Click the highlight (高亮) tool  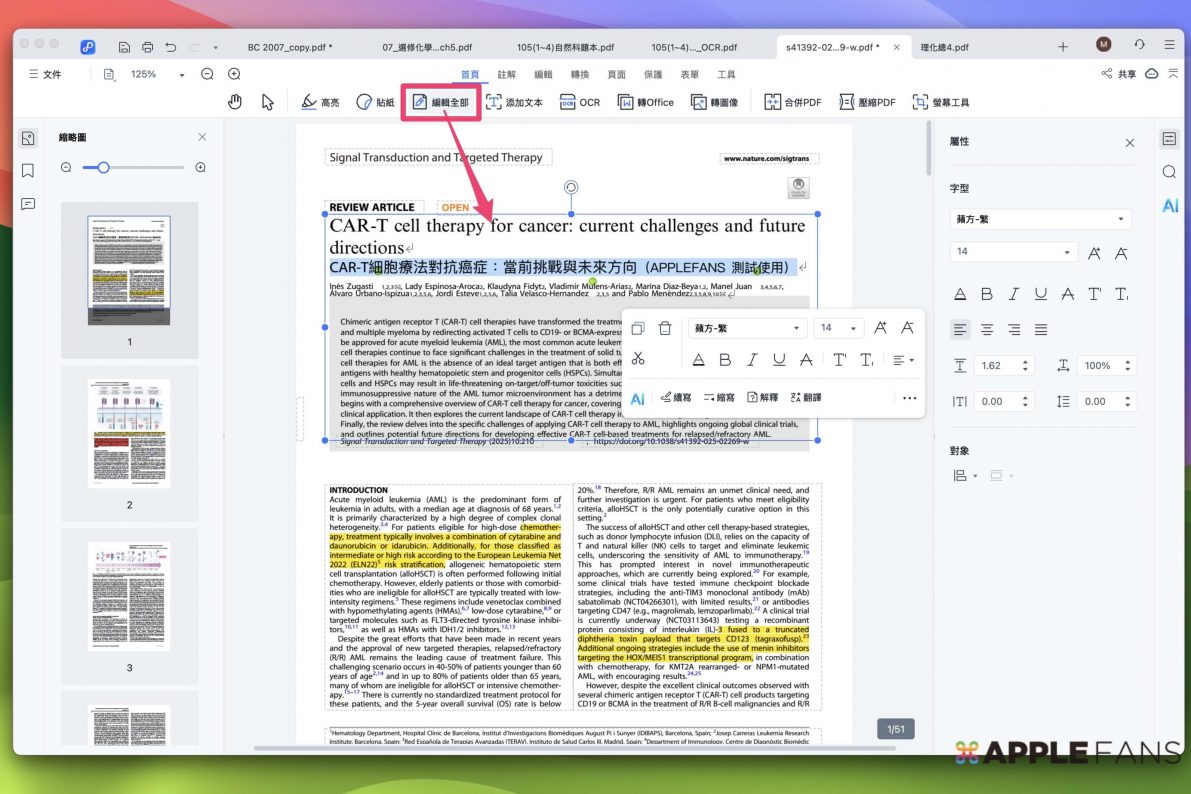(320, 102)
